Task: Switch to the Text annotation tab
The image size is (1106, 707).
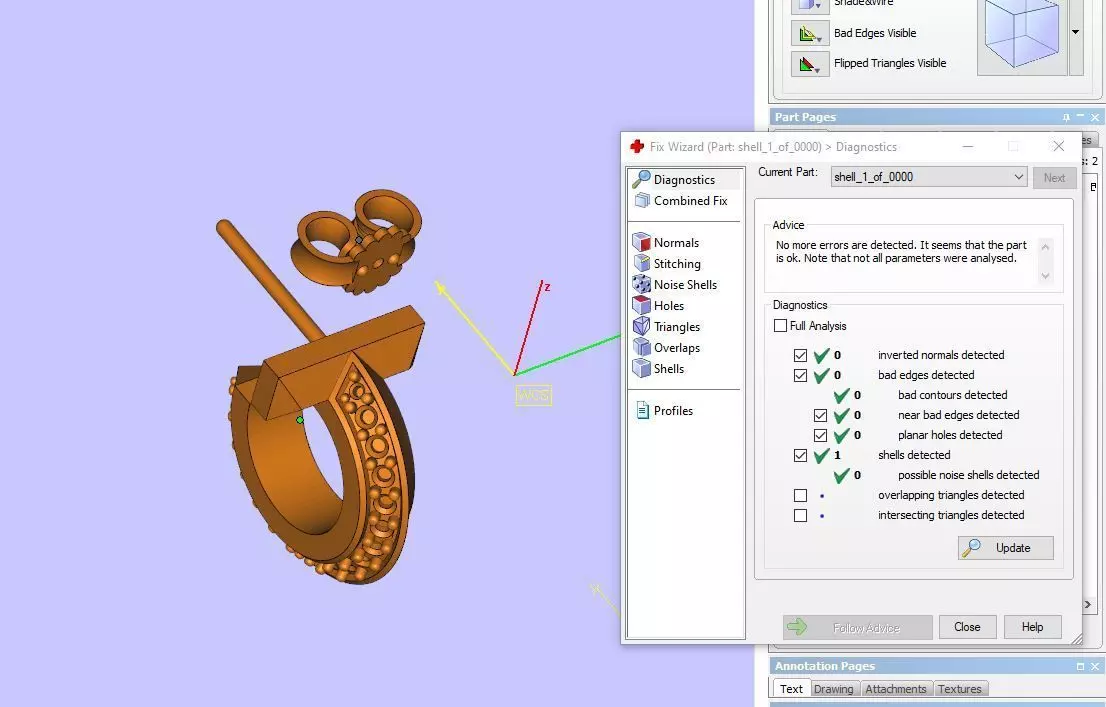Action: pyautogui.click(x=791, y=689)
